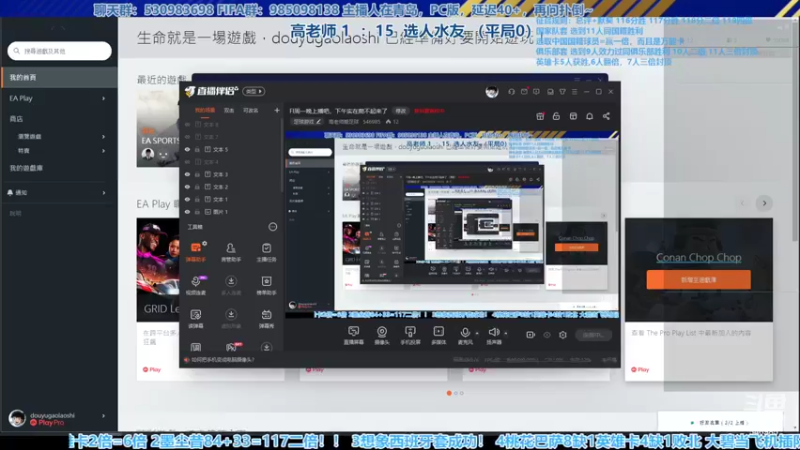Open 房管助手 tool icon
Image resolution: width=800 pixels, height=450 pixels.
pos(231,252)
